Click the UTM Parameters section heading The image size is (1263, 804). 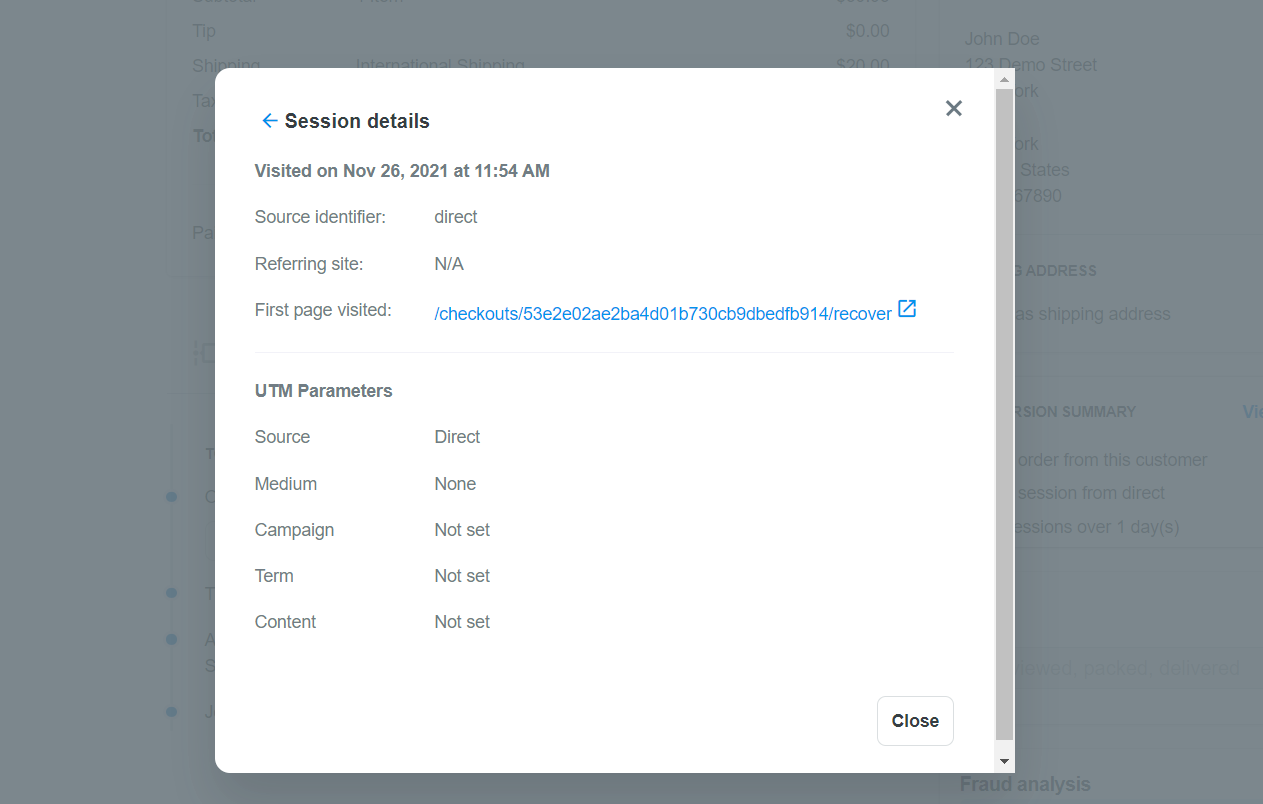(323, 391)
